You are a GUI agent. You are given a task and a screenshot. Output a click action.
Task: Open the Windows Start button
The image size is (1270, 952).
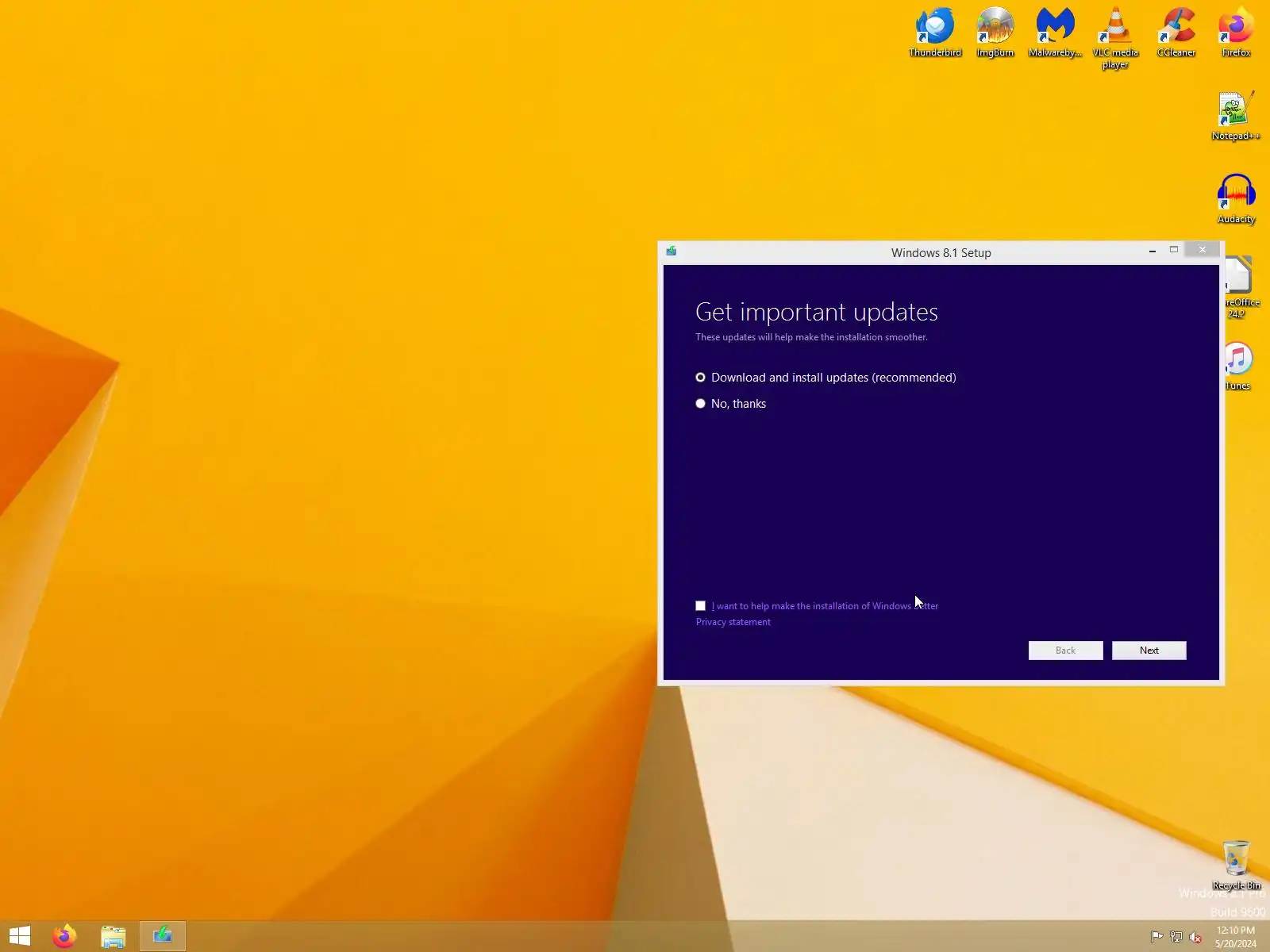tap(20, 936)
